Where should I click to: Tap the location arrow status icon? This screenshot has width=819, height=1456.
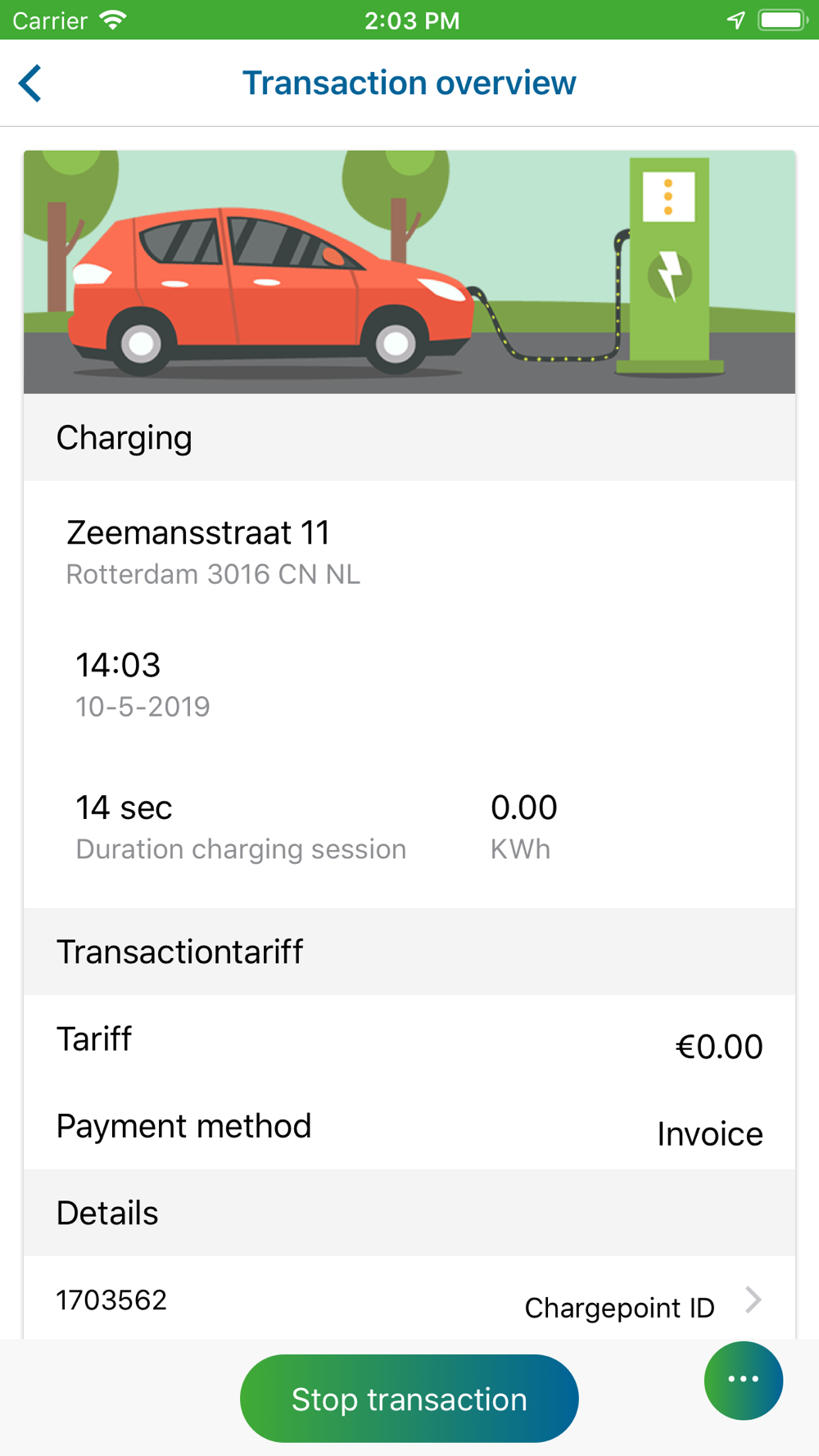[736, 20]
